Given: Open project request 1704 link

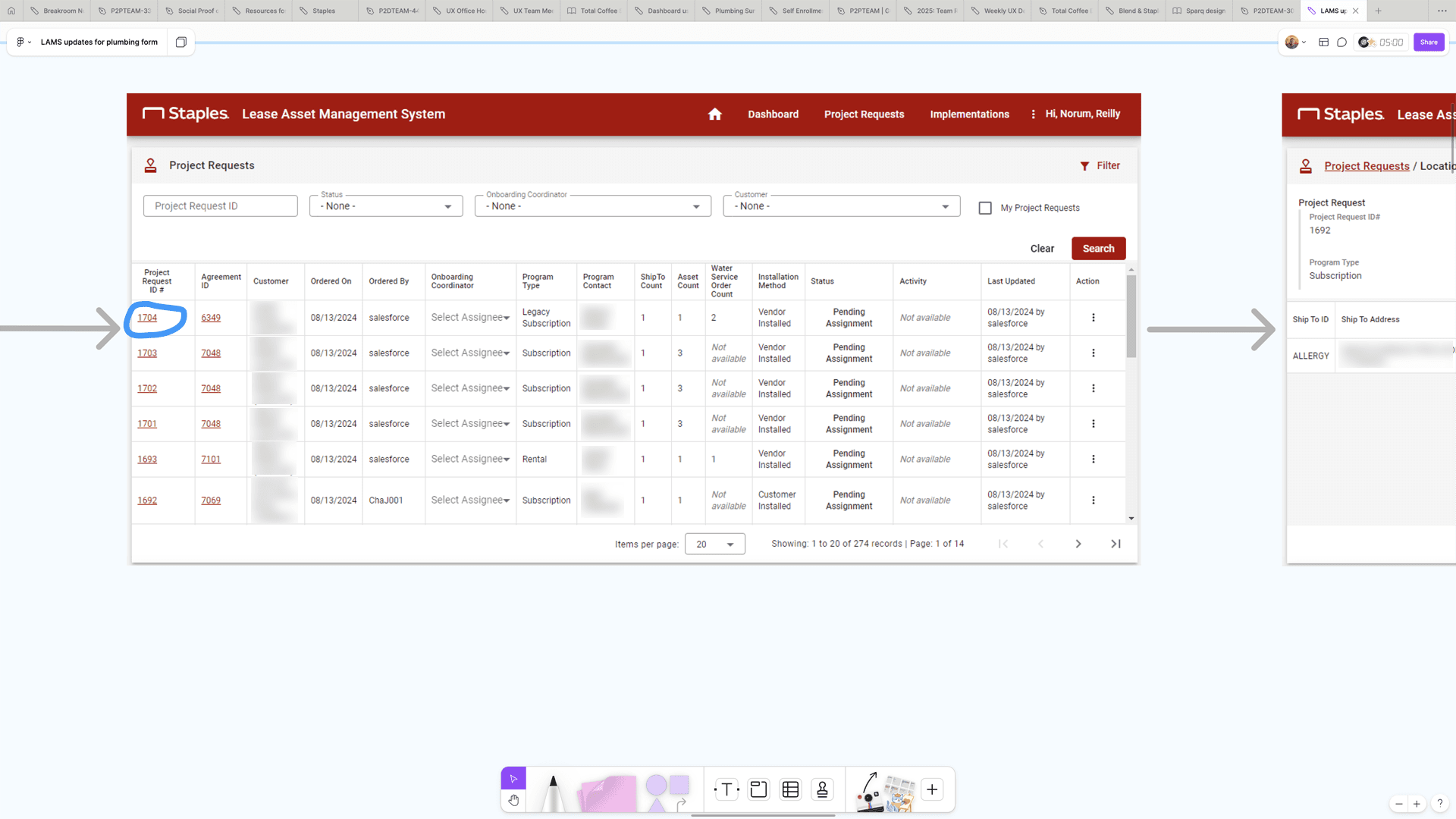Looking at the screenshot, I should [147, 318].
